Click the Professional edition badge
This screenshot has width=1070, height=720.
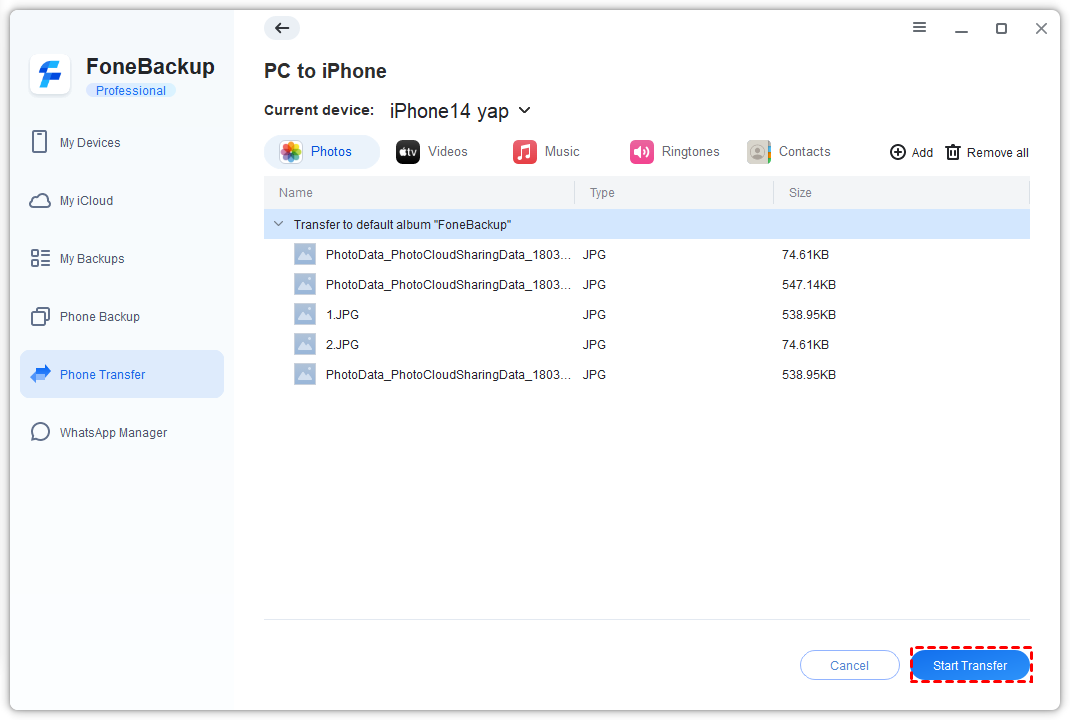[x=130, y=90]
